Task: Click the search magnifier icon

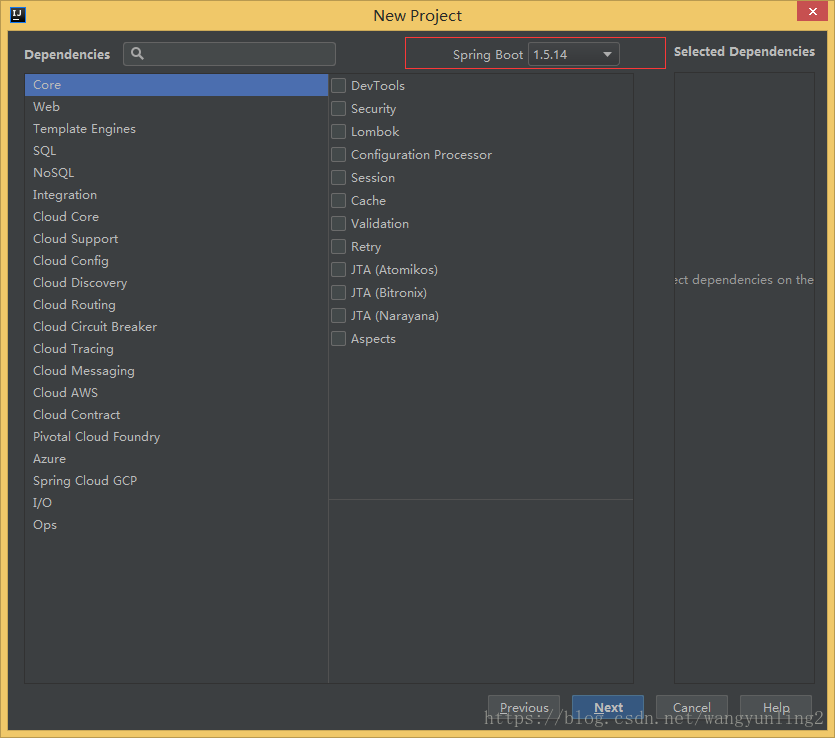Action: click(137, 53)
